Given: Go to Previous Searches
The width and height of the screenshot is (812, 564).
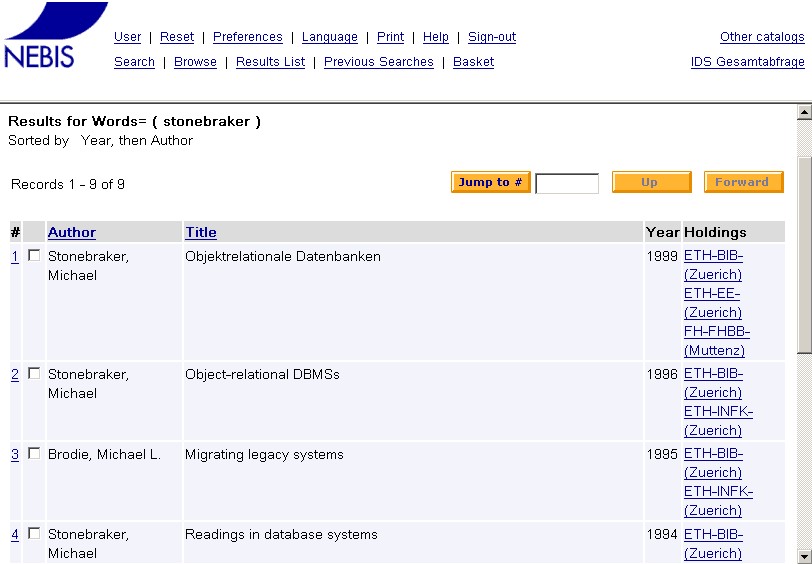Looking at the screenshot, I should click(x=379, y=62).
